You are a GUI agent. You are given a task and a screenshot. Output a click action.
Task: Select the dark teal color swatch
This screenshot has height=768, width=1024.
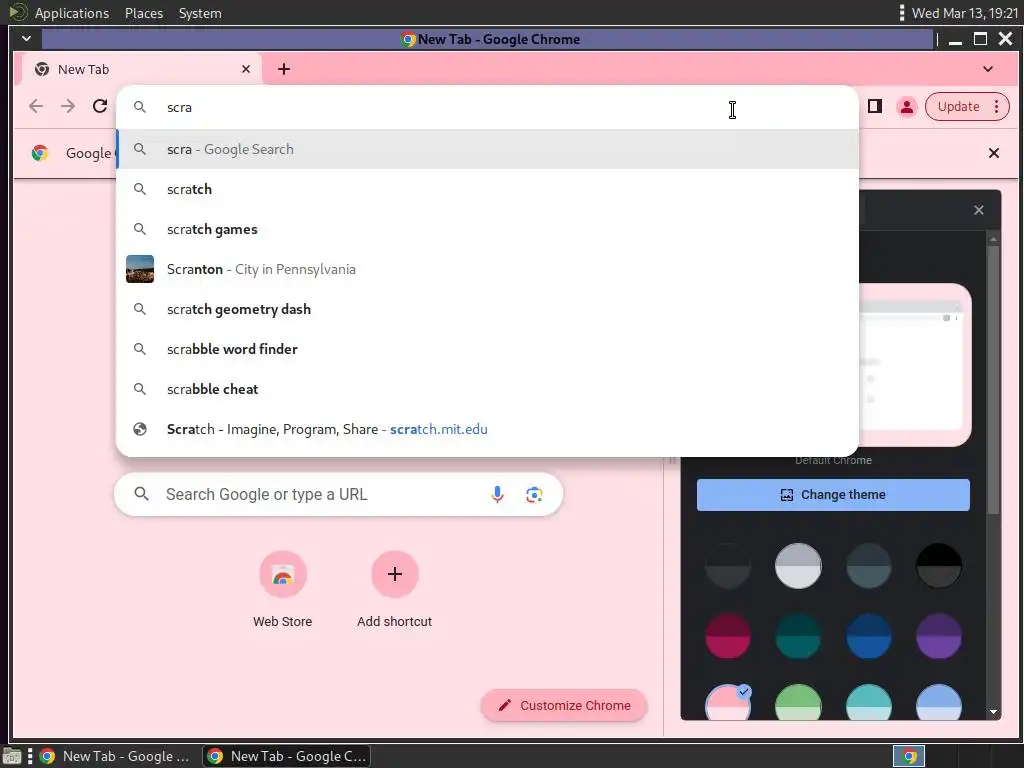798,636
